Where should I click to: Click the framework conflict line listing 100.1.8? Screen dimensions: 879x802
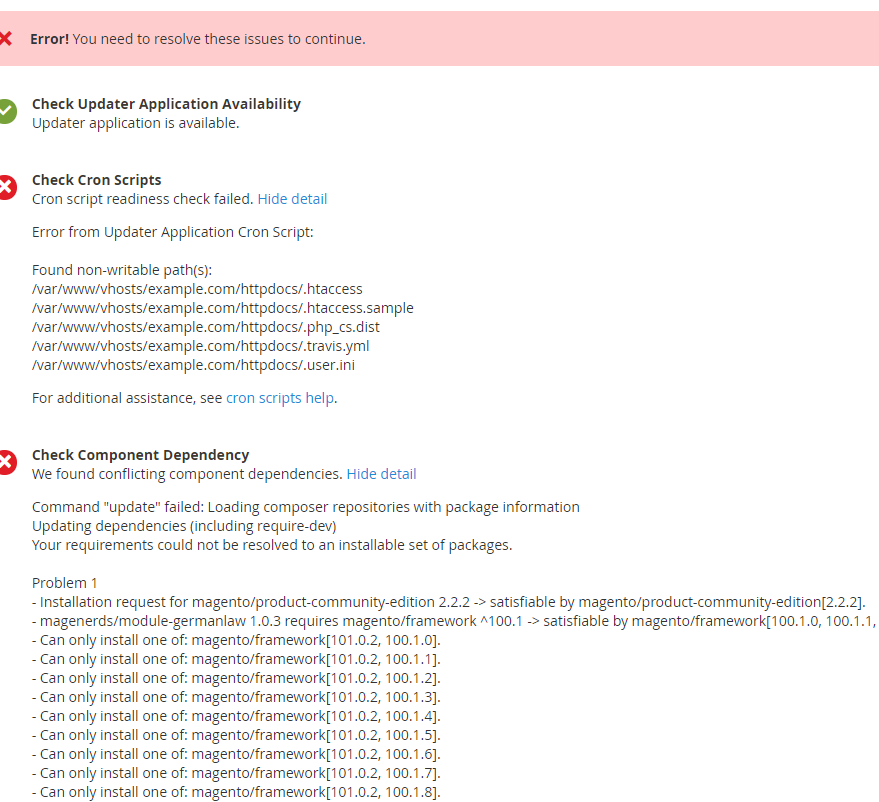236,792
